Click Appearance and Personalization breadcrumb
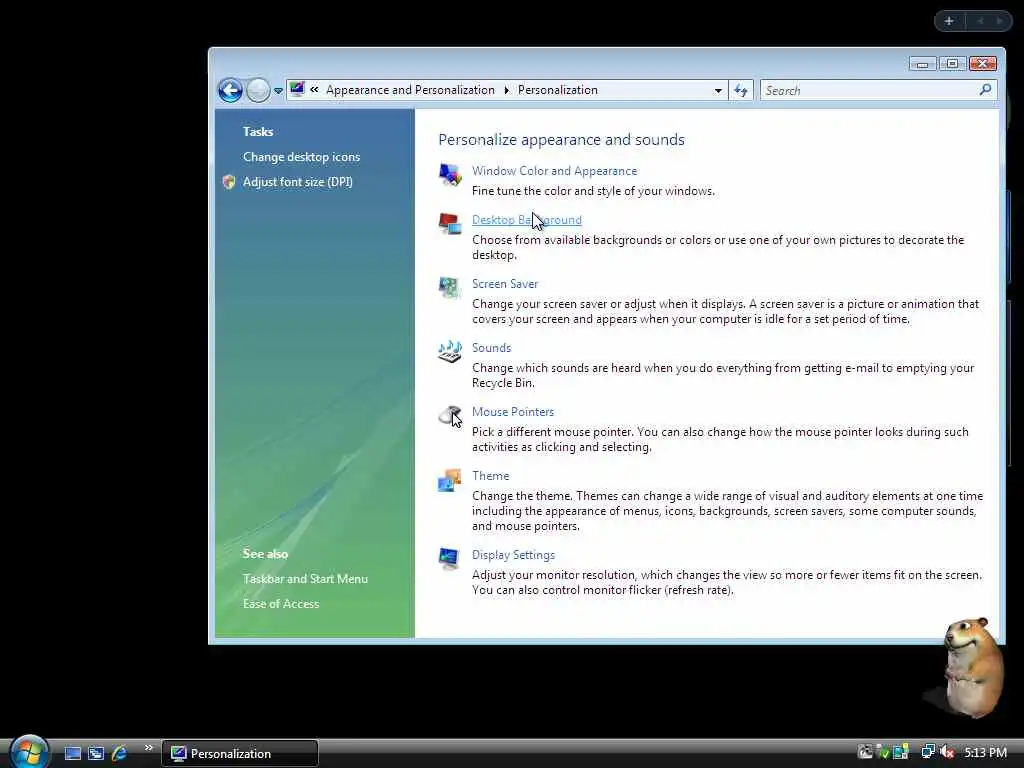This screenshot has width=1024, height=768. coord(410,90)
